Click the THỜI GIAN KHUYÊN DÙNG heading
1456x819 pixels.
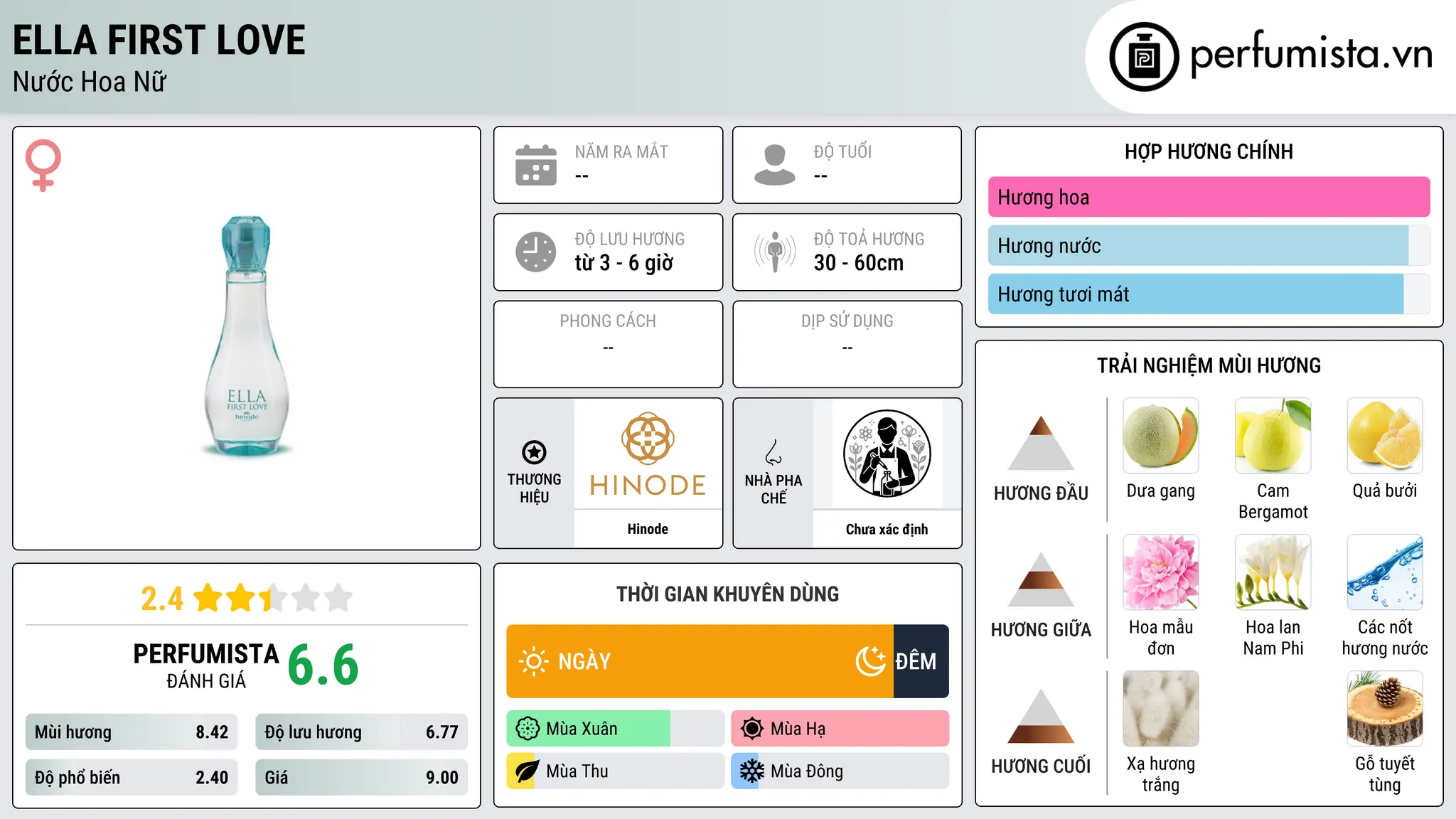point(727,594)
